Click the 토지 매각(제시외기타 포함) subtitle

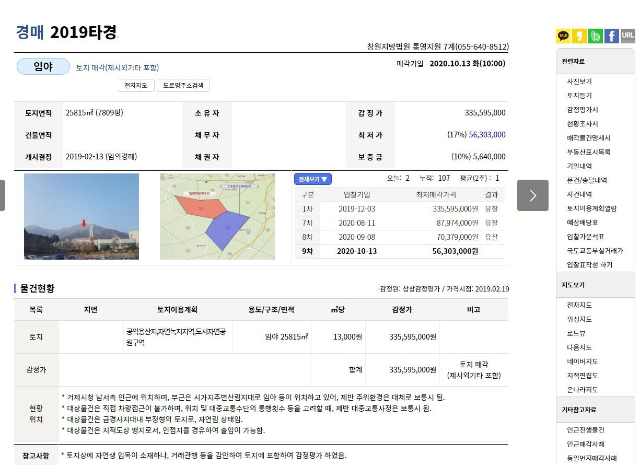pos(117,67)
